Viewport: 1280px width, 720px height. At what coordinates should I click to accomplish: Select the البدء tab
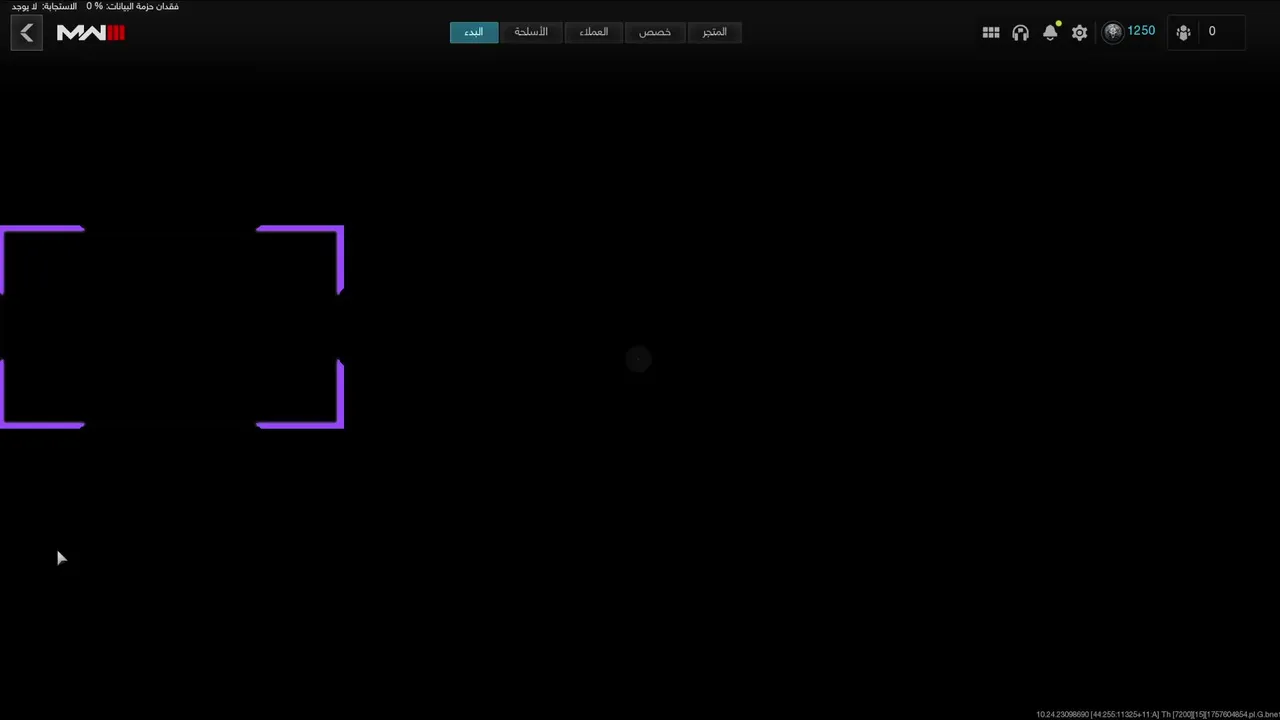474,32
